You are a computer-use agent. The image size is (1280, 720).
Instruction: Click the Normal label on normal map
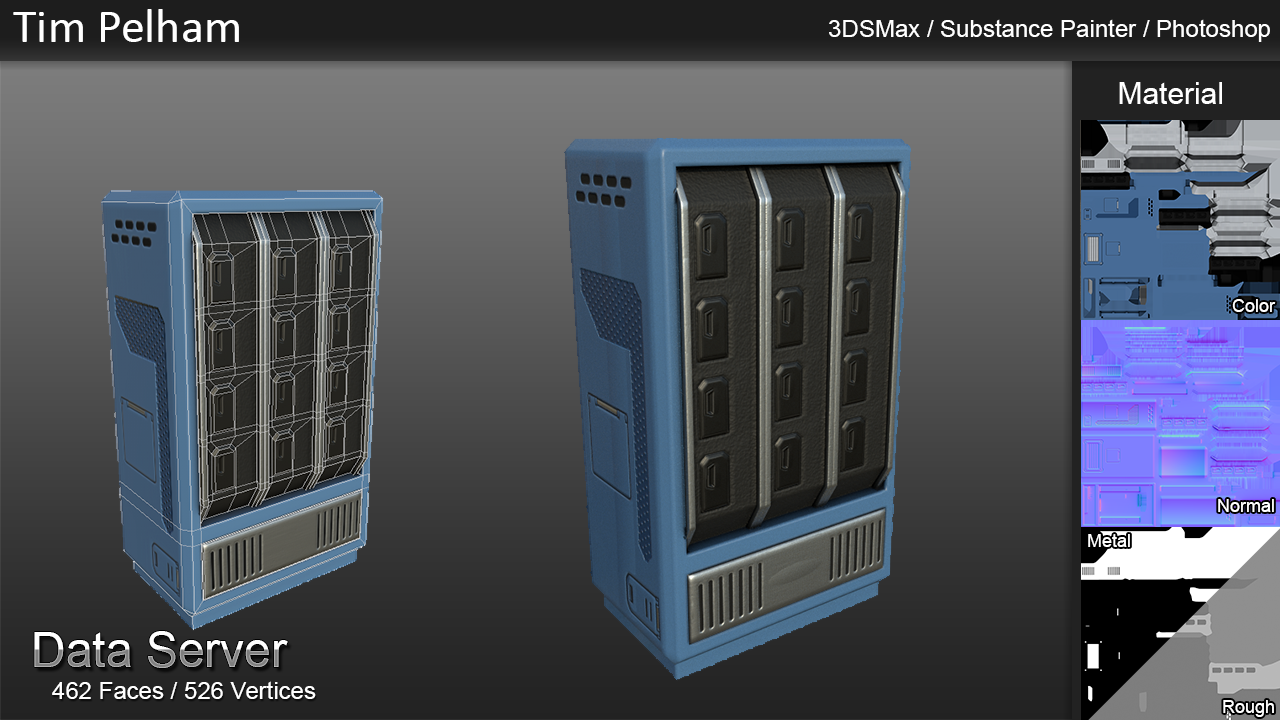1245,506
